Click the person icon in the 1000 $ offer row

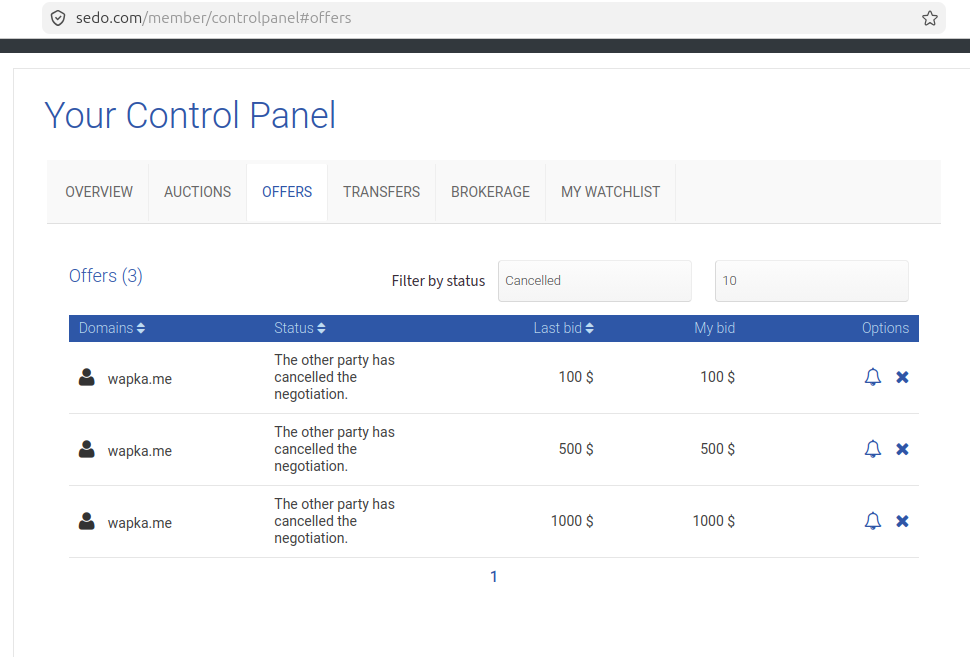pyautogui.click(x=87, y=521)
